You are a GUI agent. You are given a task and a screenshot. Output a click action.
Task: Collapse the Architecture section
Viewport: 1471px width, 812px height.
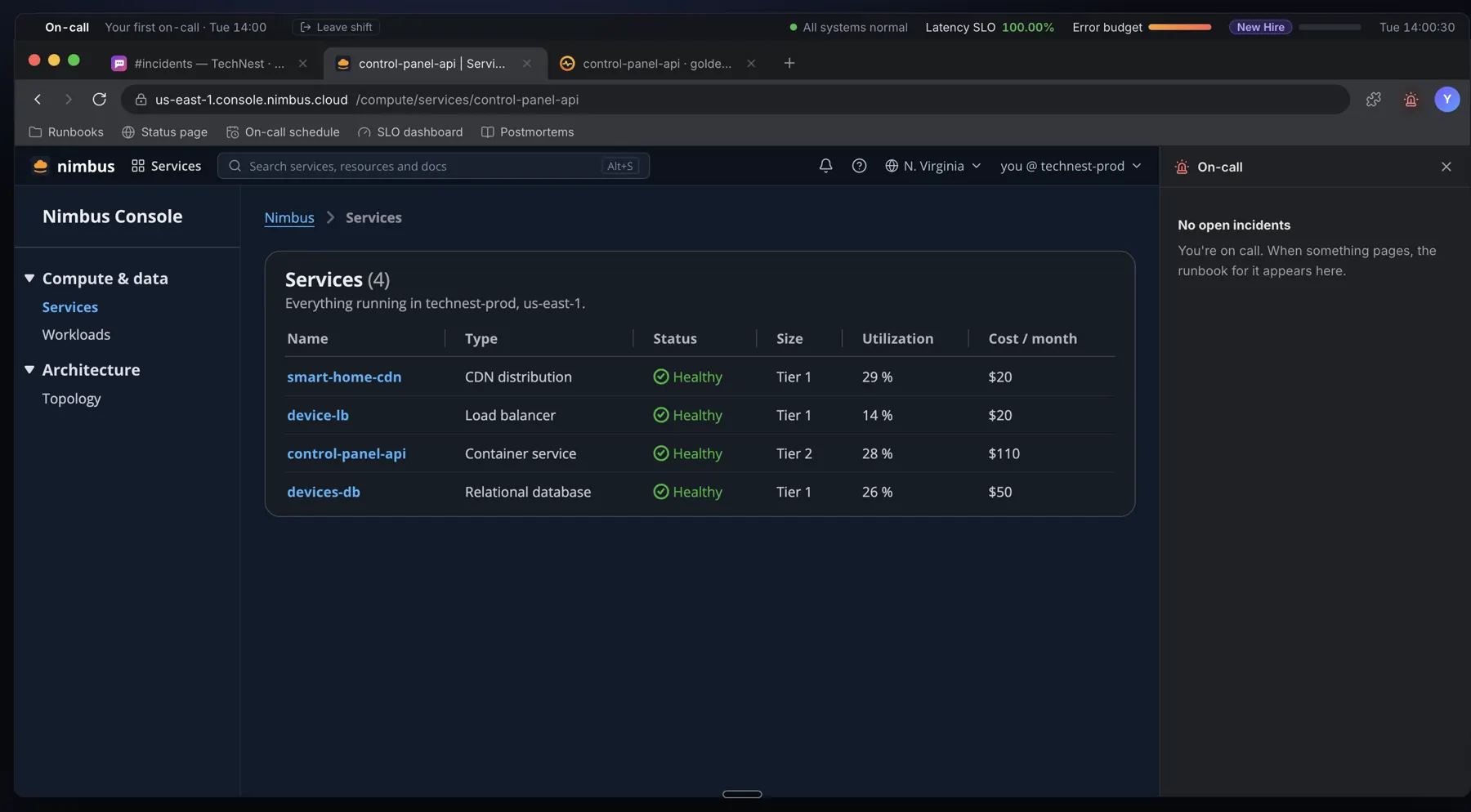[x=29, y=370]
